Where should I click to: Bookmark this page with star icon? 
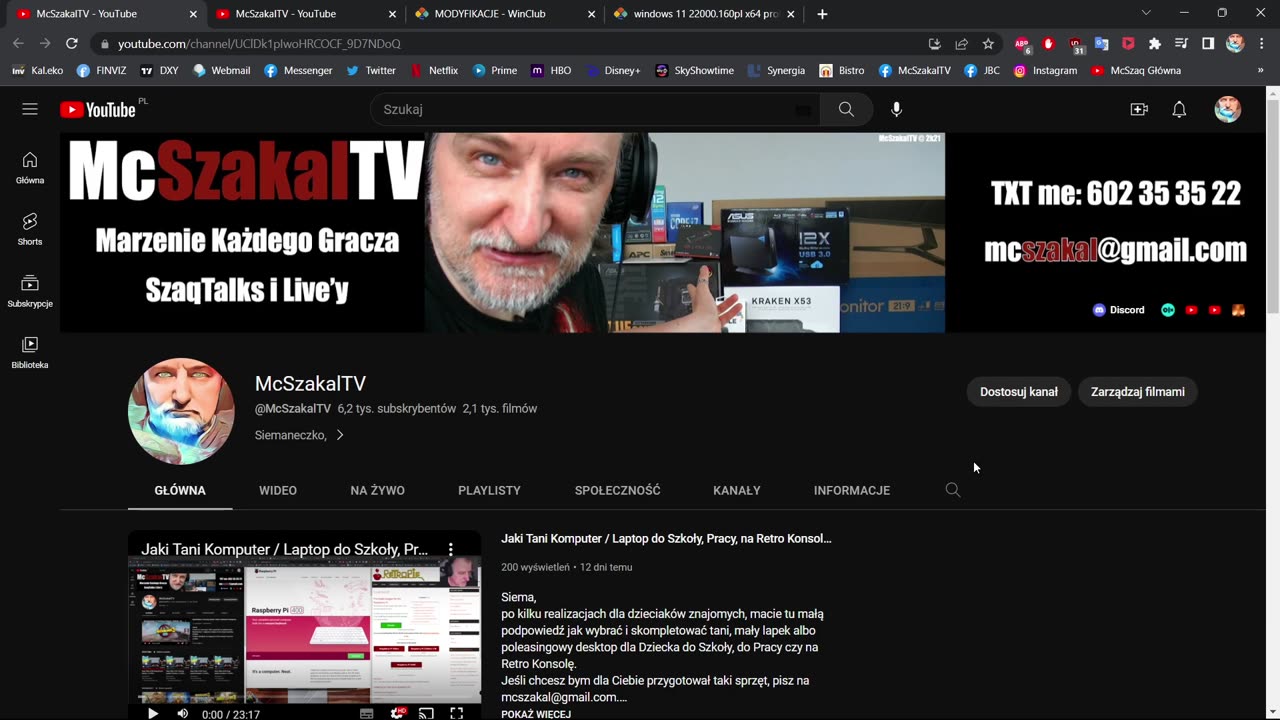988,43
